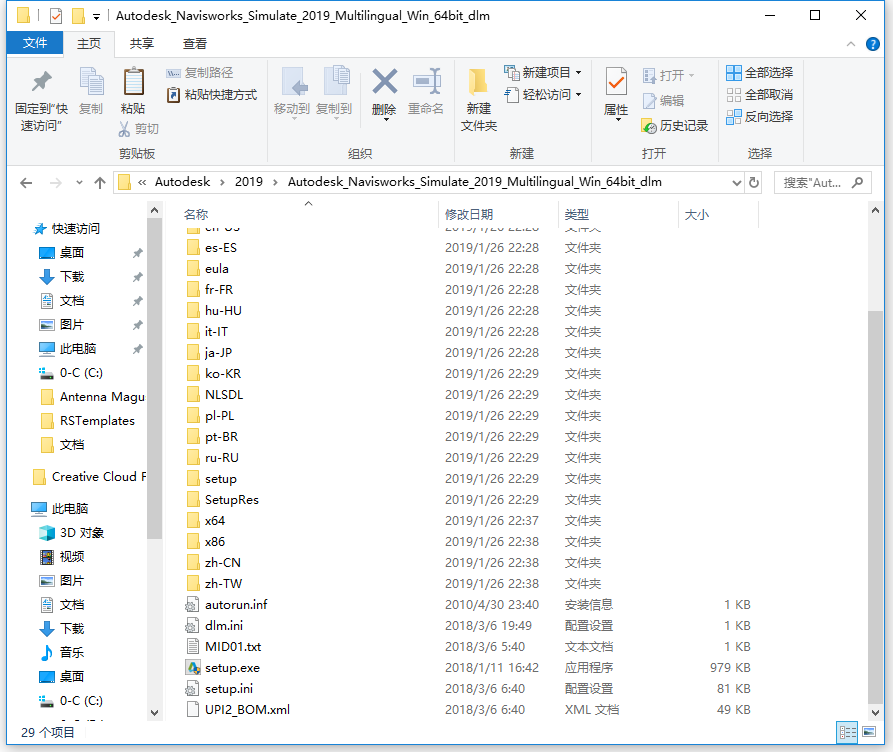The width and height of the screenshot is (893, 752).
Task: Click Select none in ribbon
Action: coord(760,95)
